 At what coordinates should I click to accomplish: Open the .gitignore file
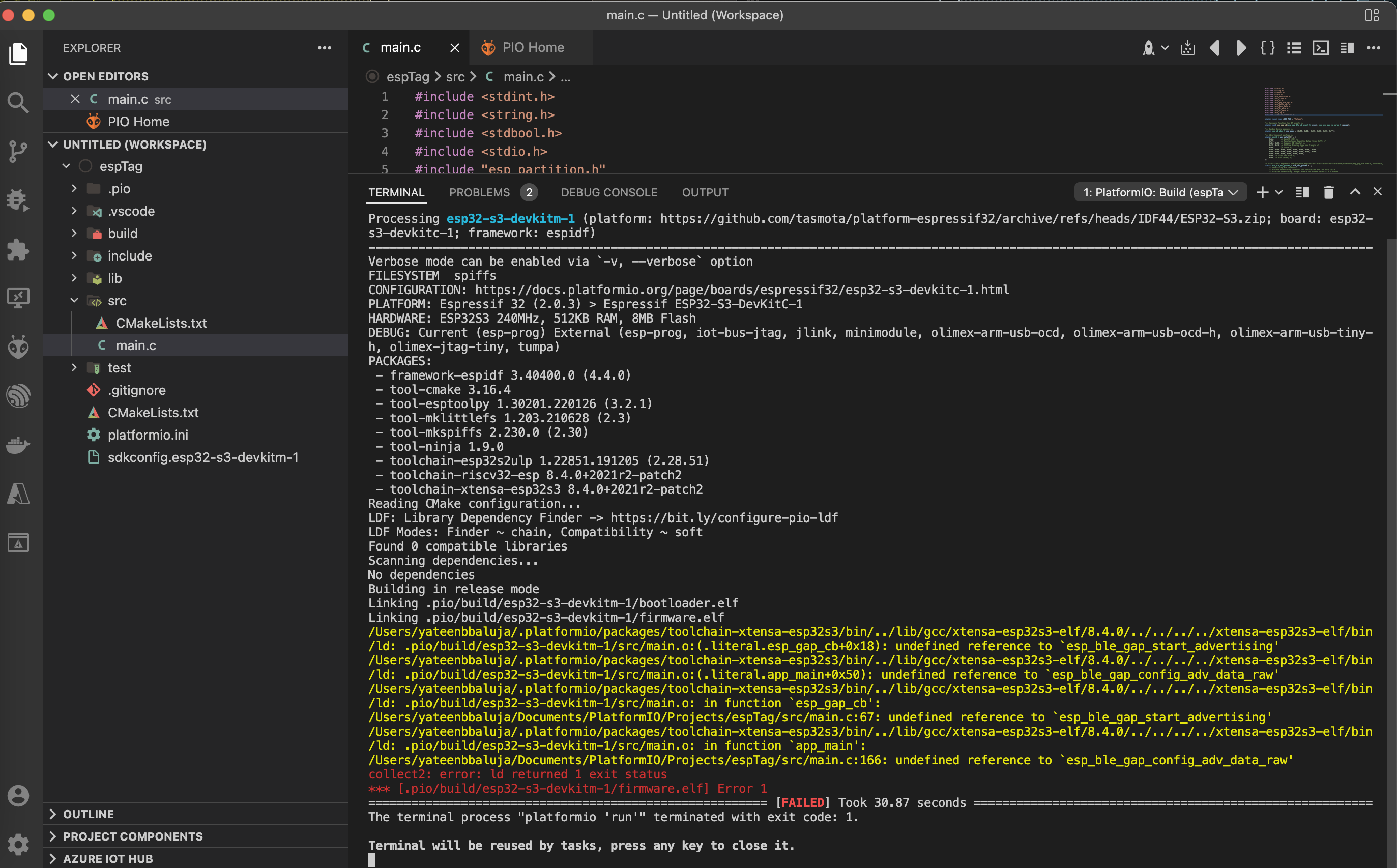click(196, 390)
